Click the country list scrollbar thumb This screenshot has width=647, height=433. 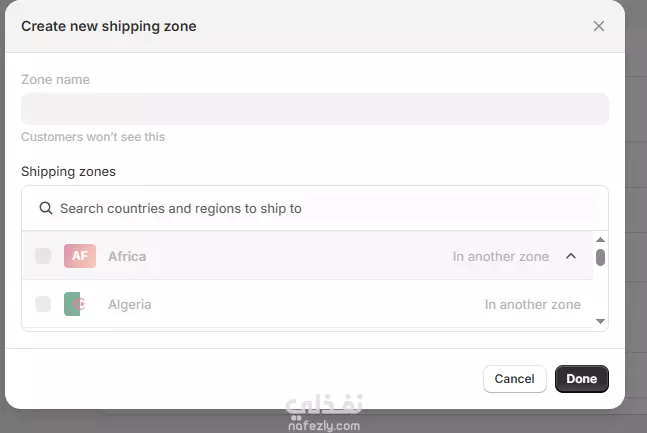pos(600,257)
